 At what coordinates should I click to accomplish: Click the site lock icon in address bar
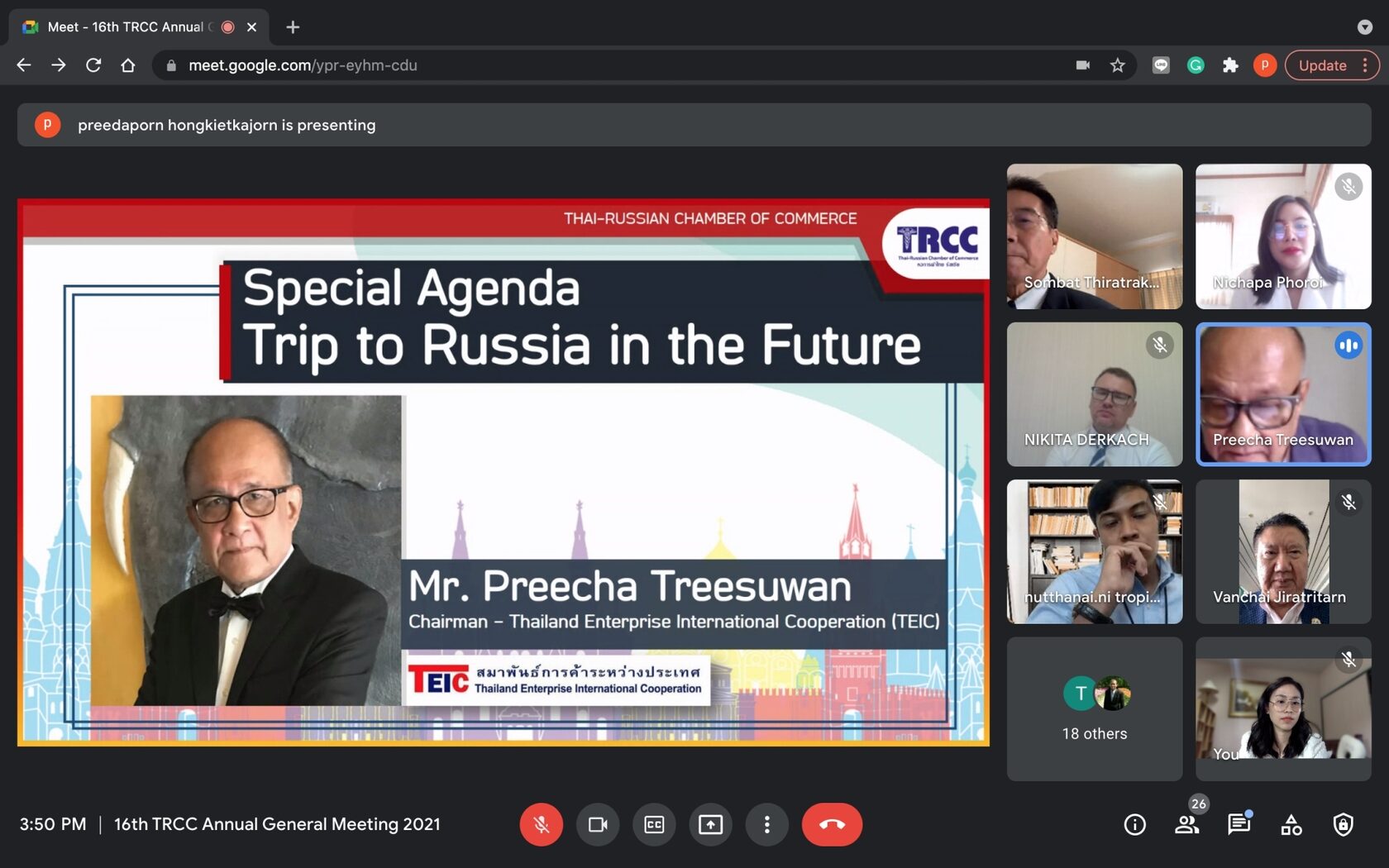pyautogui.click(x=171, y=65)
